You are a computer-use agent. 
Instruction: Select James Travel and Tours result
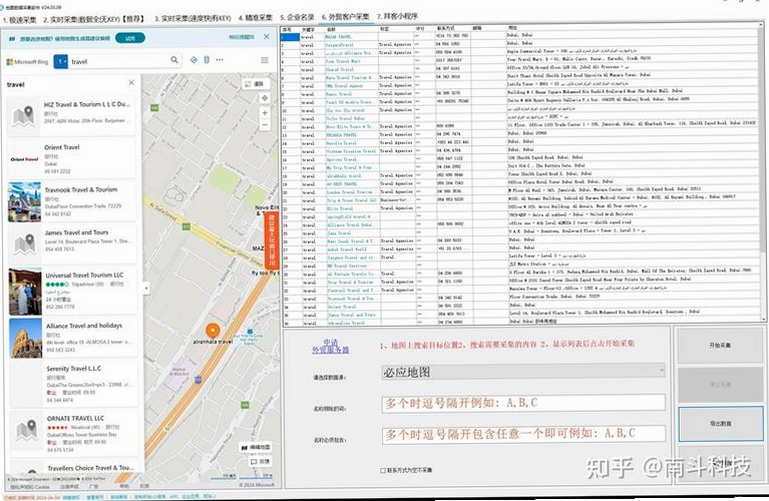(72, 245)
